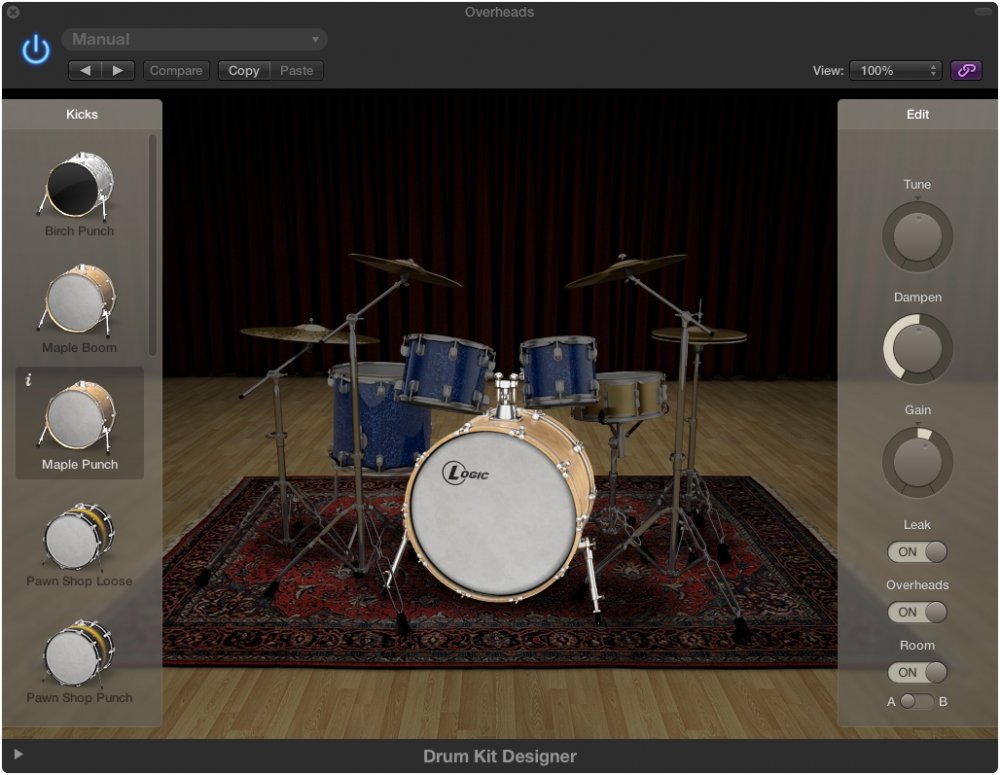The image size is (1000, 775).
Task: Expand the bottom-left disclosure triangle
Action: coord(18,755)
